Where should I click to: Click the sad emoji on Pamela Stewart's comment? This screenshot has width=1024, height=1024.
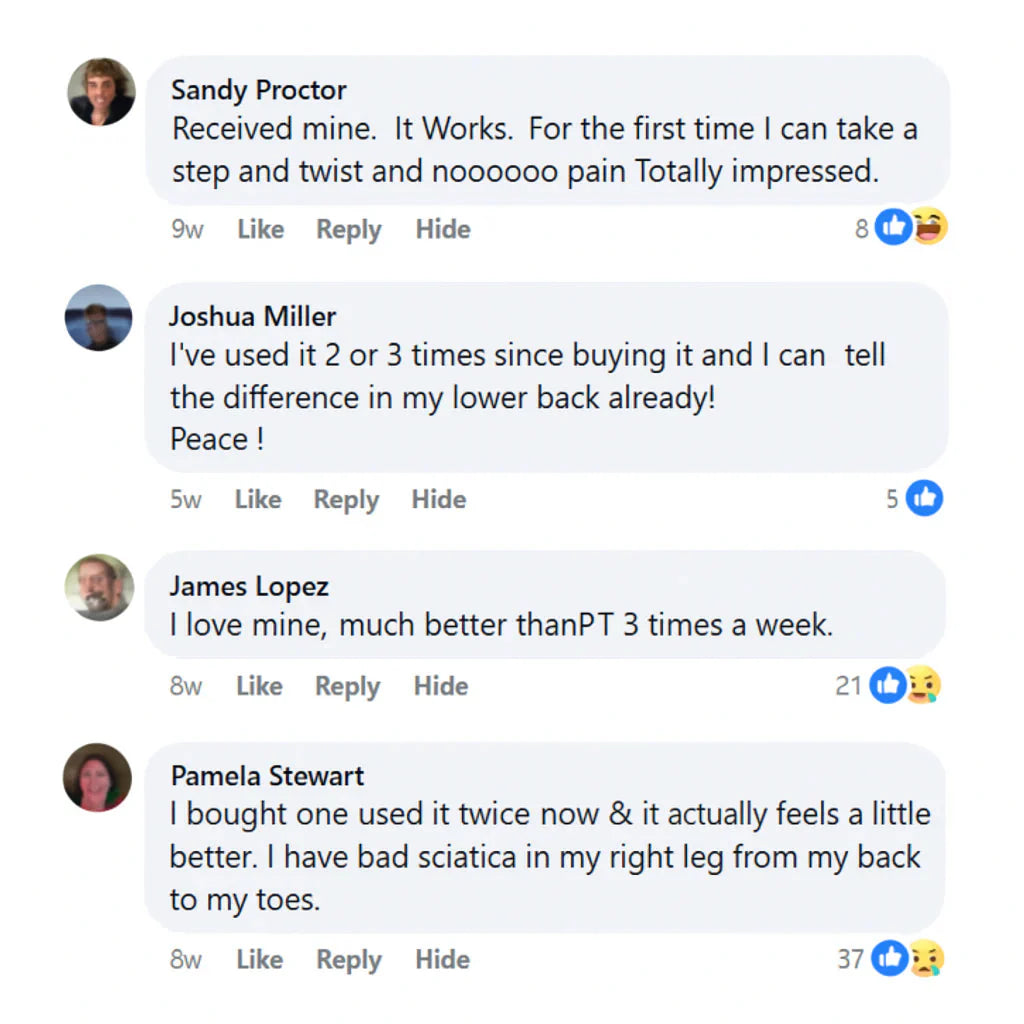pyautogui.click(x=926, y=959)
